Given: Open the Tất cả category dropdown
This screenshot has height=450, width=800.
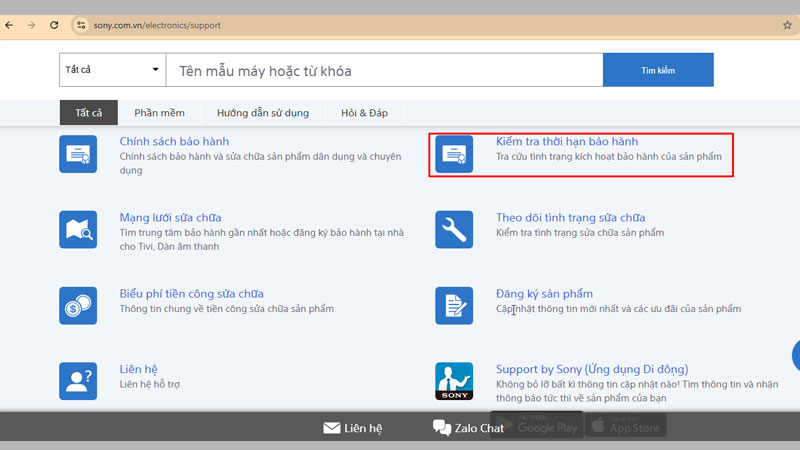Looking at the screenshot, I should 112,70.
